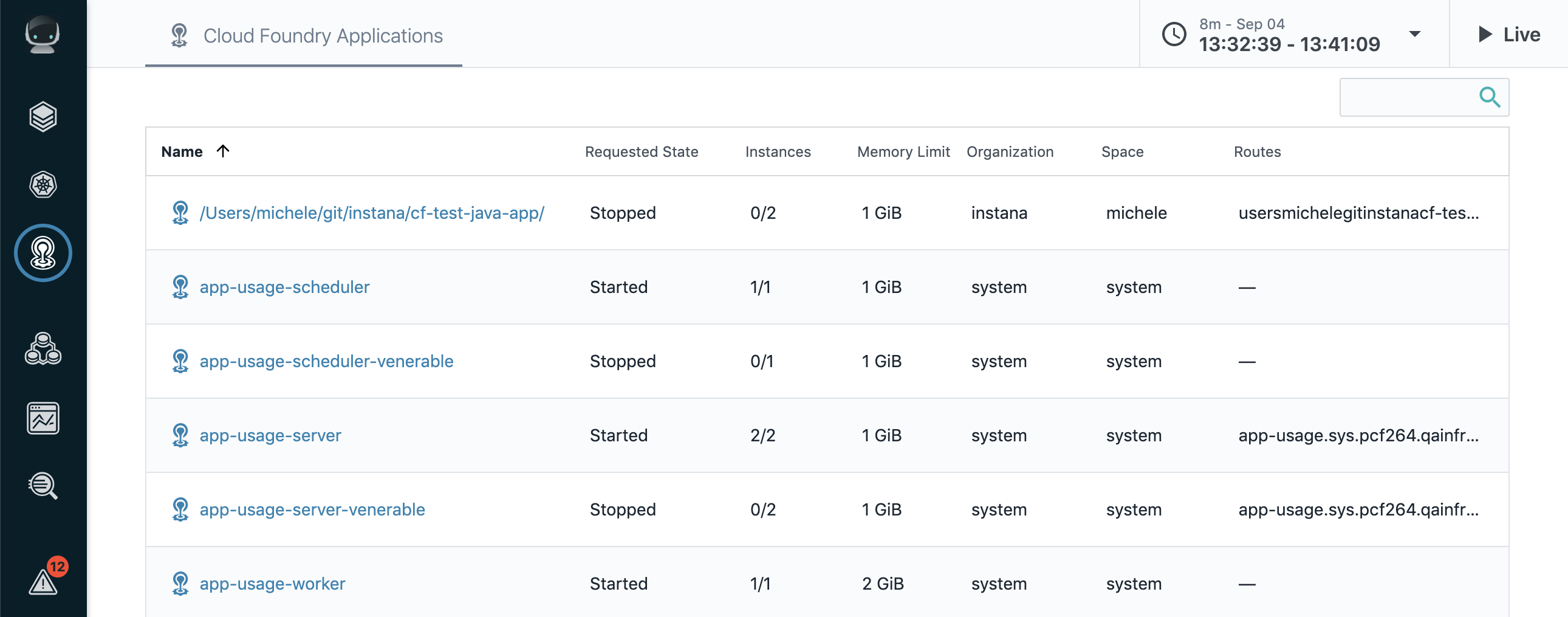Open the Analytics search sidebar icon
Image resolution: width=1568 pixels, height=617 pixels.
point(43,486)
